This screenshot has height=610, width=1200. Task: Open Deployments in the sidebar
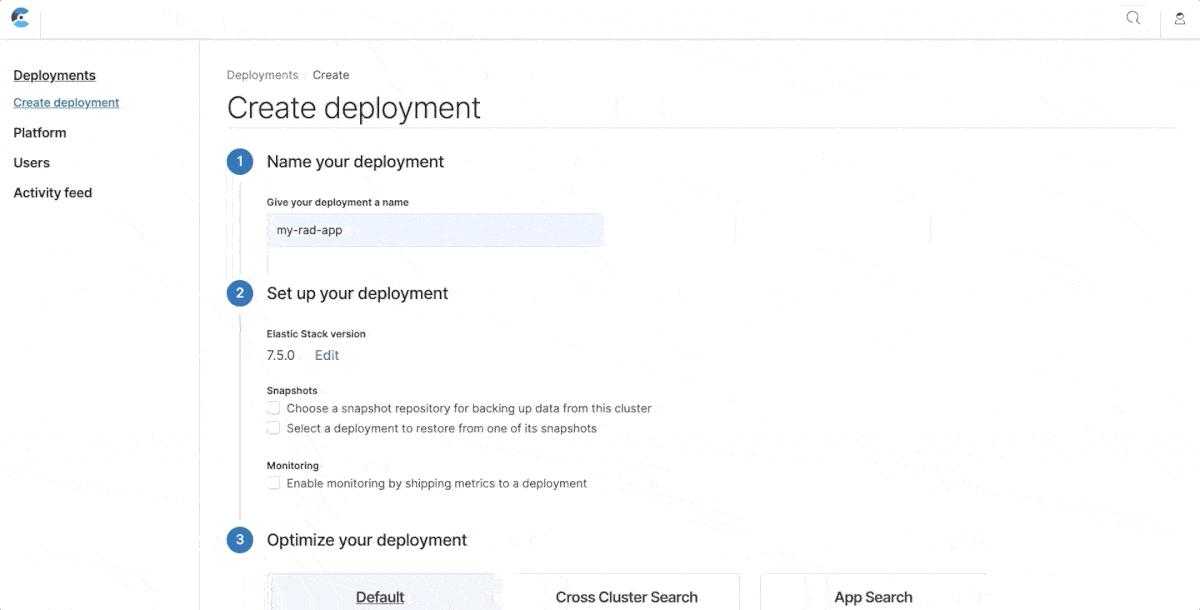point(55,75)
